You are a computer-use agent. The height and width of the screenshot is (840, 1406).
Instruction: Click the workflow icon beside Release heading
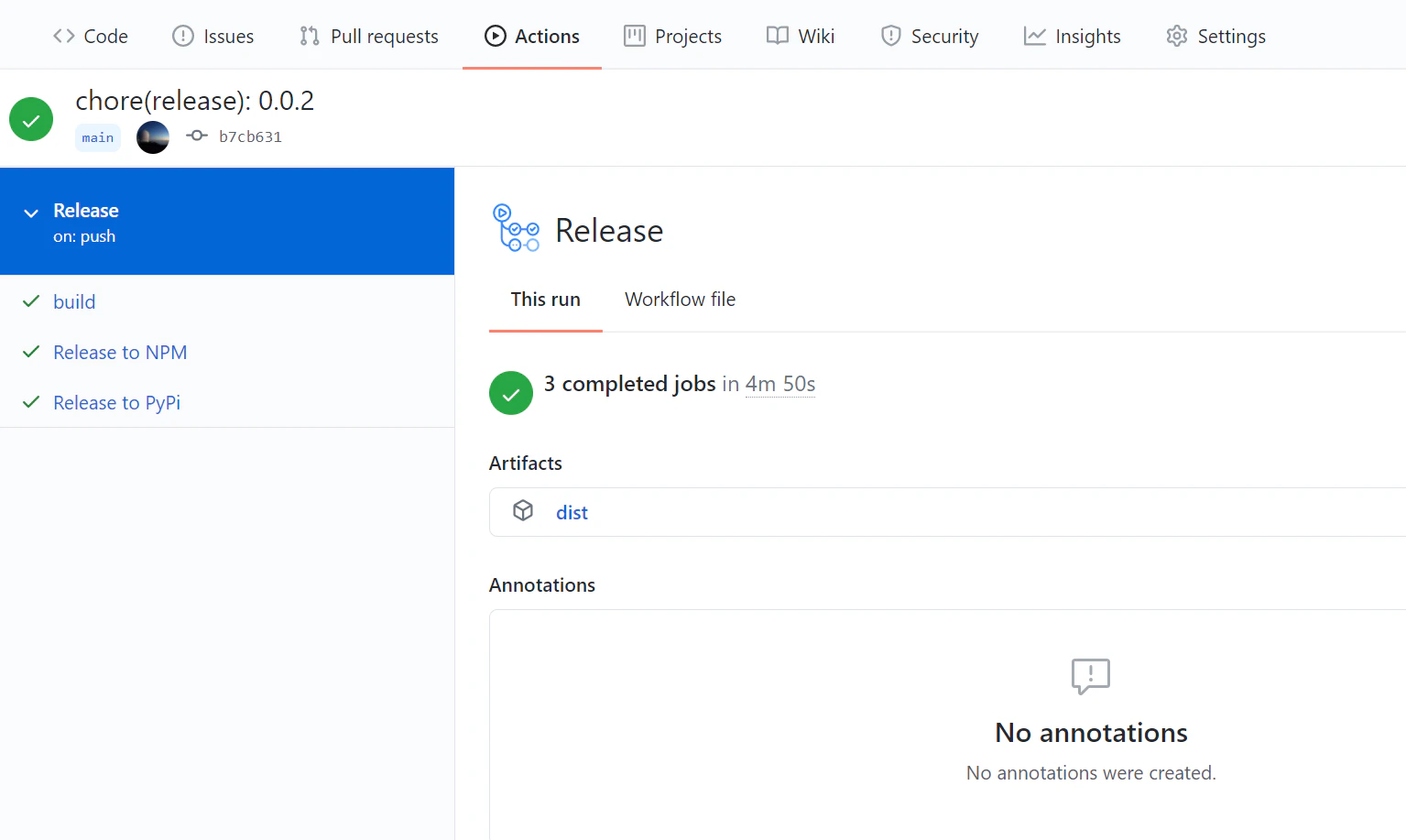pos(516,227)
